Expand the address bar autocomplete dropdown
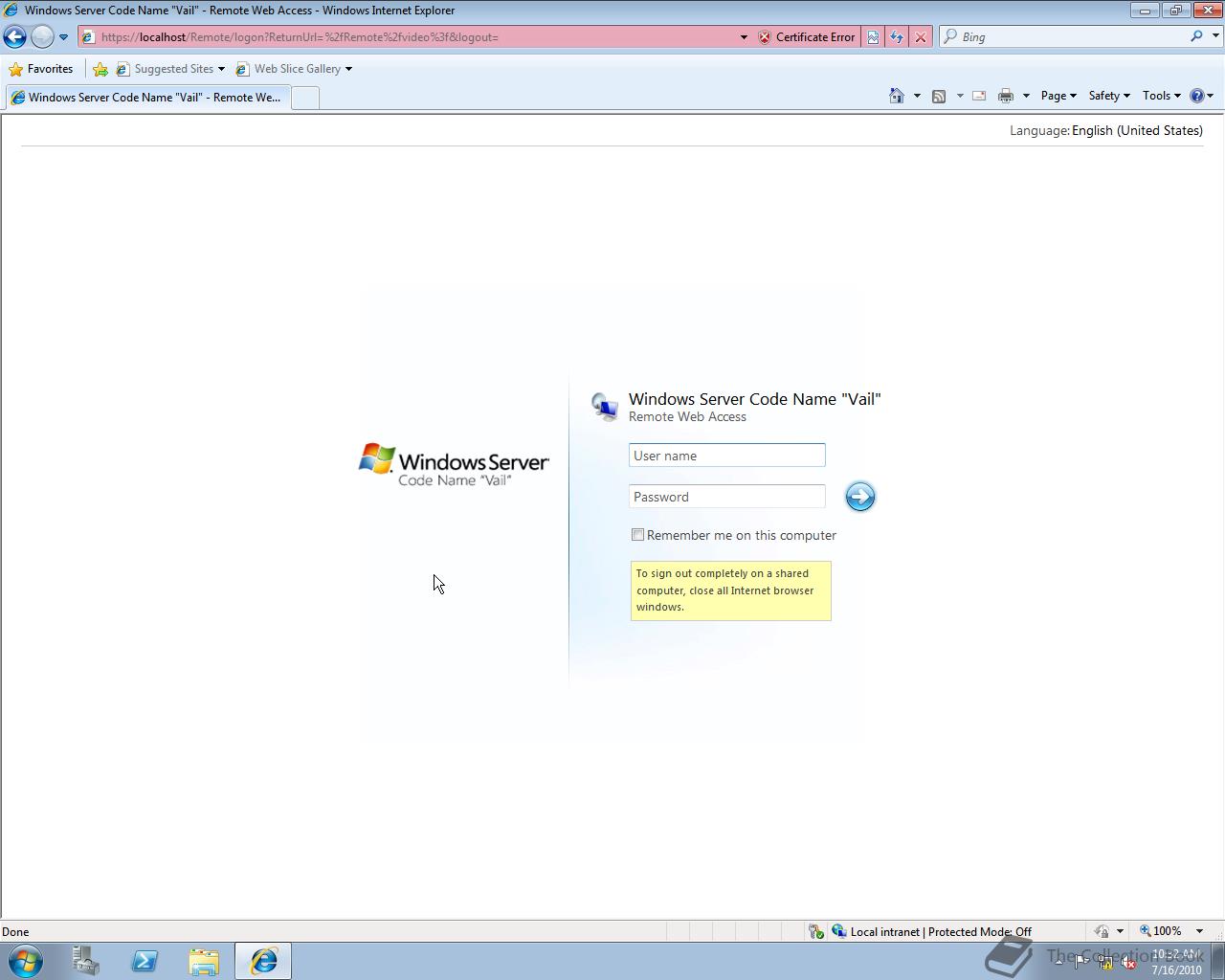 pos(744,37)
